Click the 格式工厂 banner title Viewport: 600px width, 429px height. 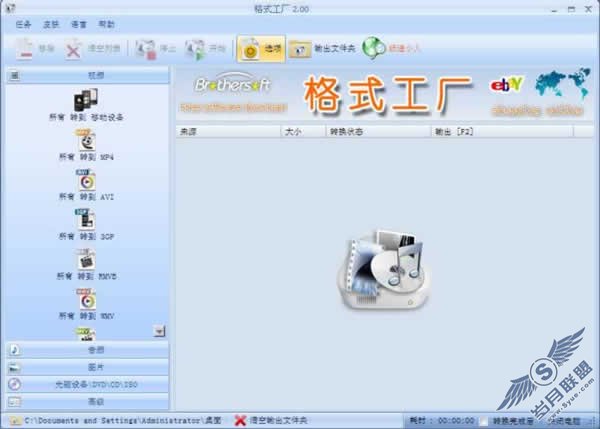click(x=387, y=95)
